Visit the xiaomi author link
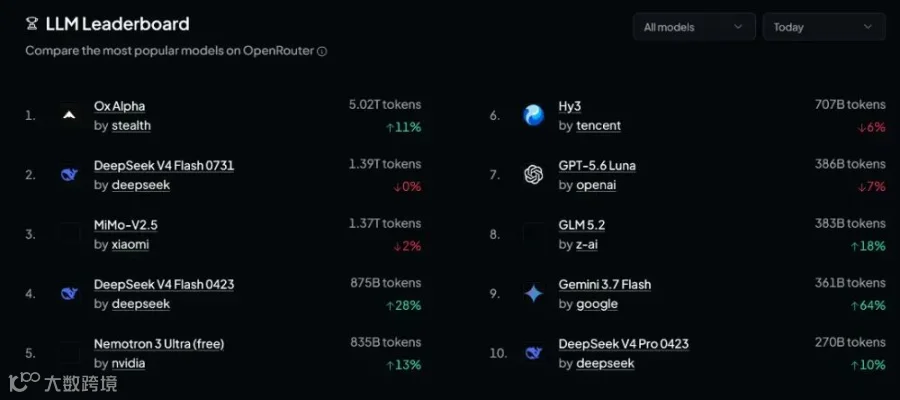This screenshot has height=400, width=900. [x=130, y=244]
